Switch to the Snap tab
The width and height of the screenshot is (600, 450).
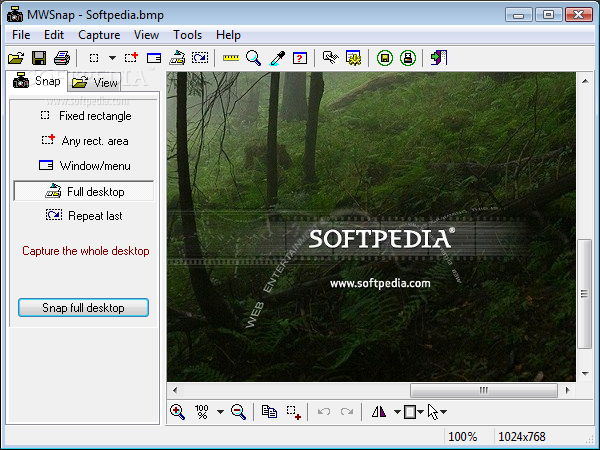(37, 81)
